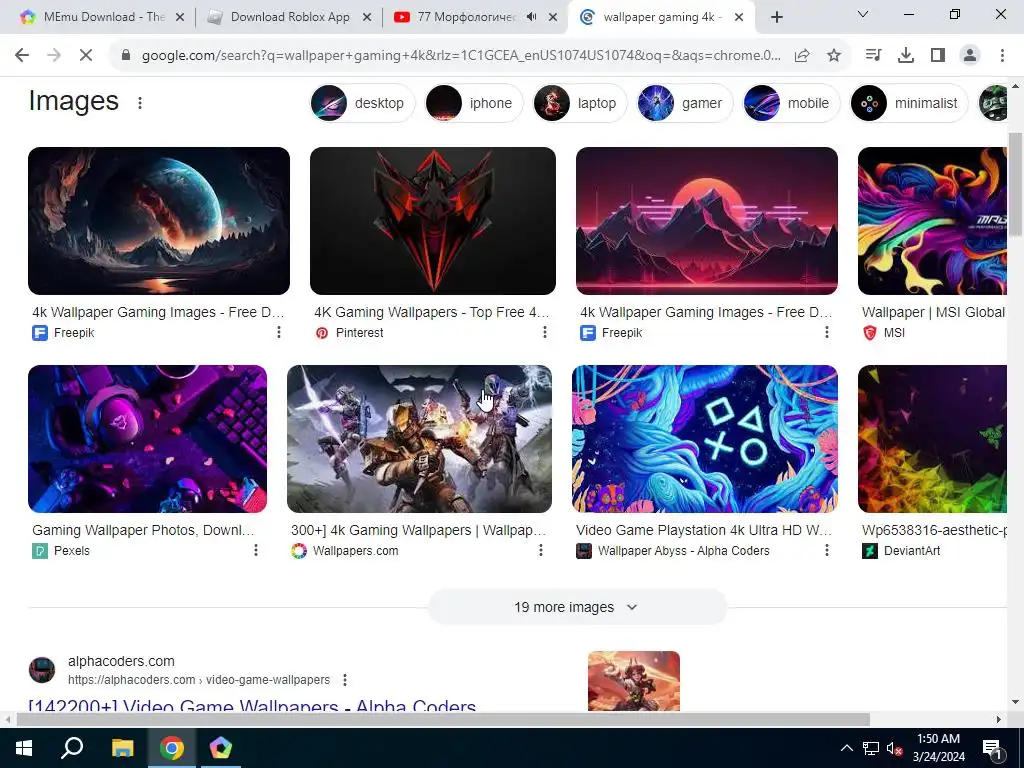The image size is (1024, 768).
Task: Toggle the Chrome side panel
Action: 938,56
